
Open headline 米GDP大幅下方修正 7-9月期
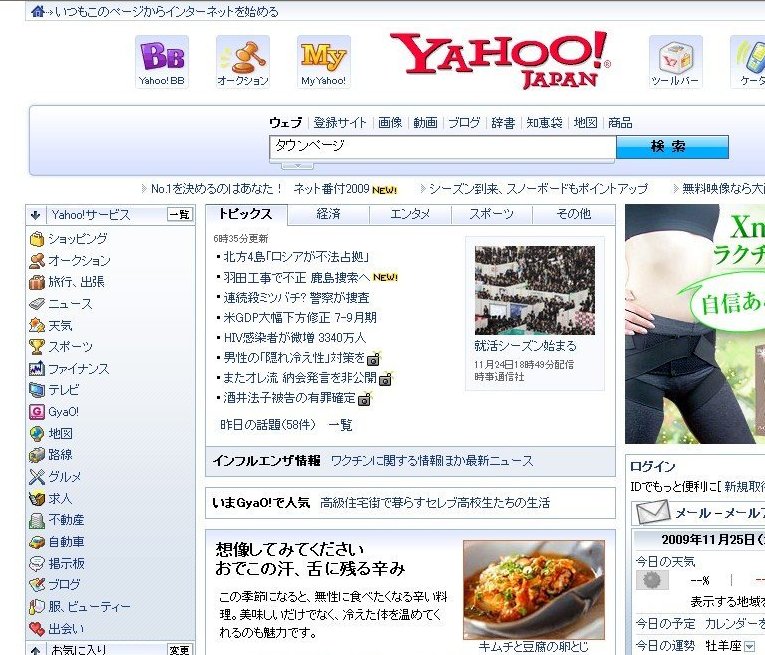(x=300, y=318)
